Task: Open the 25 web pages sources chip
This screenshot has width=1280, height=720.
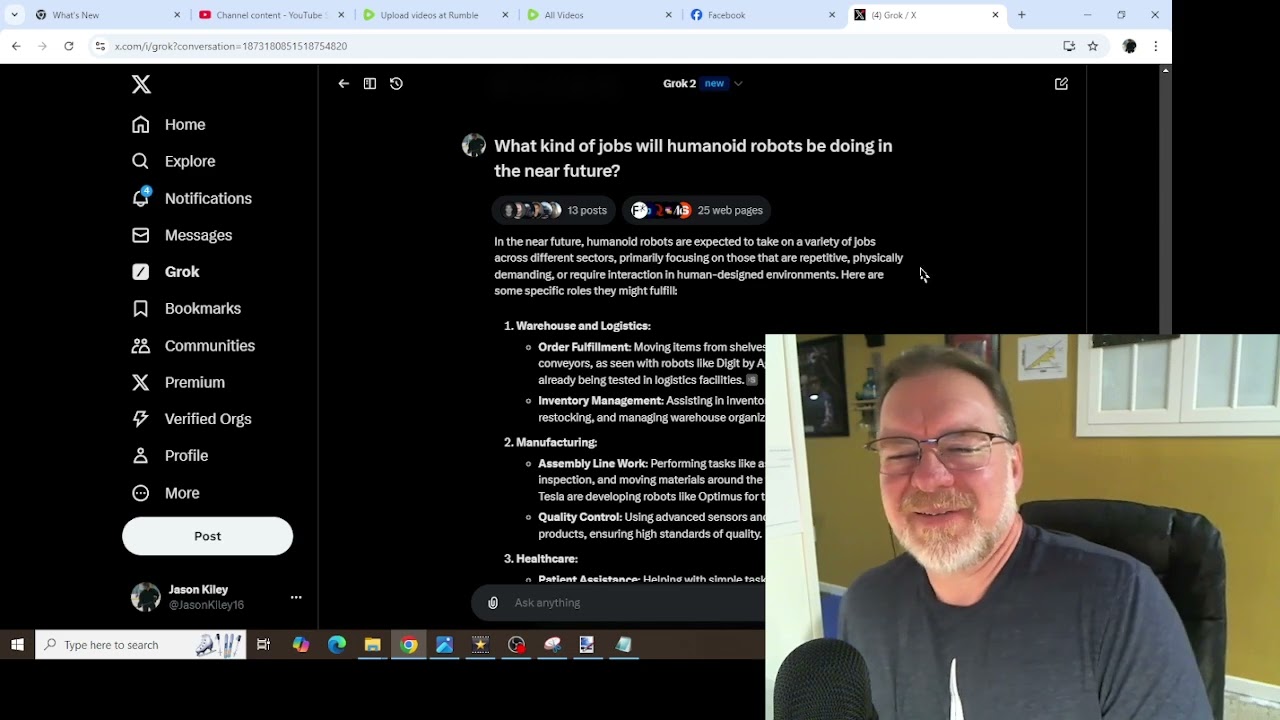Action: coord(697,210)
